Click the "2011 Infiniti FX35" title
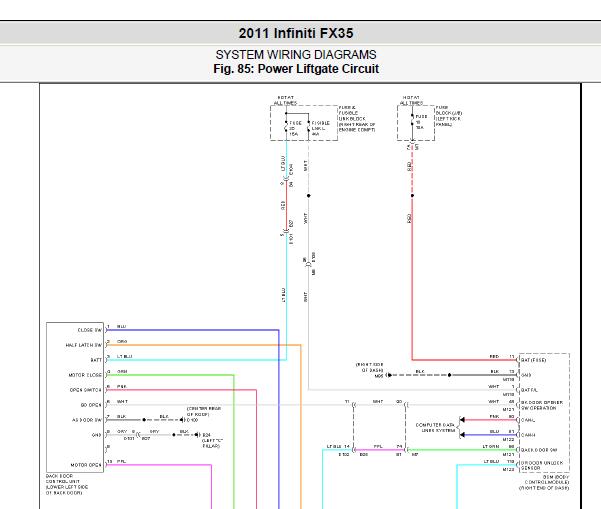Image resolution: width=601 pixels, height=509 pixels. 296,33
